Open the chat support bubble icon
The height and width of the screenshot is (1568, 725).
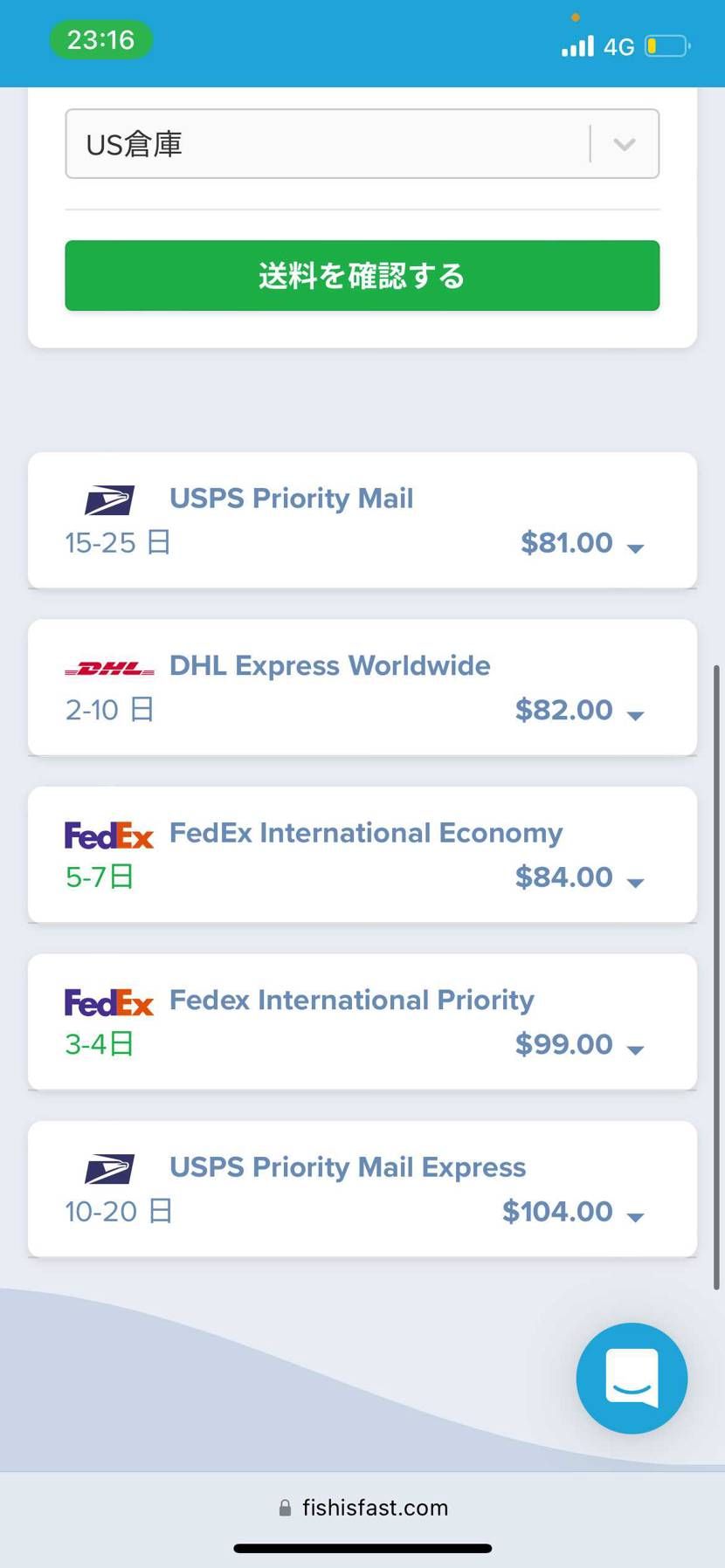(632, 1378)
